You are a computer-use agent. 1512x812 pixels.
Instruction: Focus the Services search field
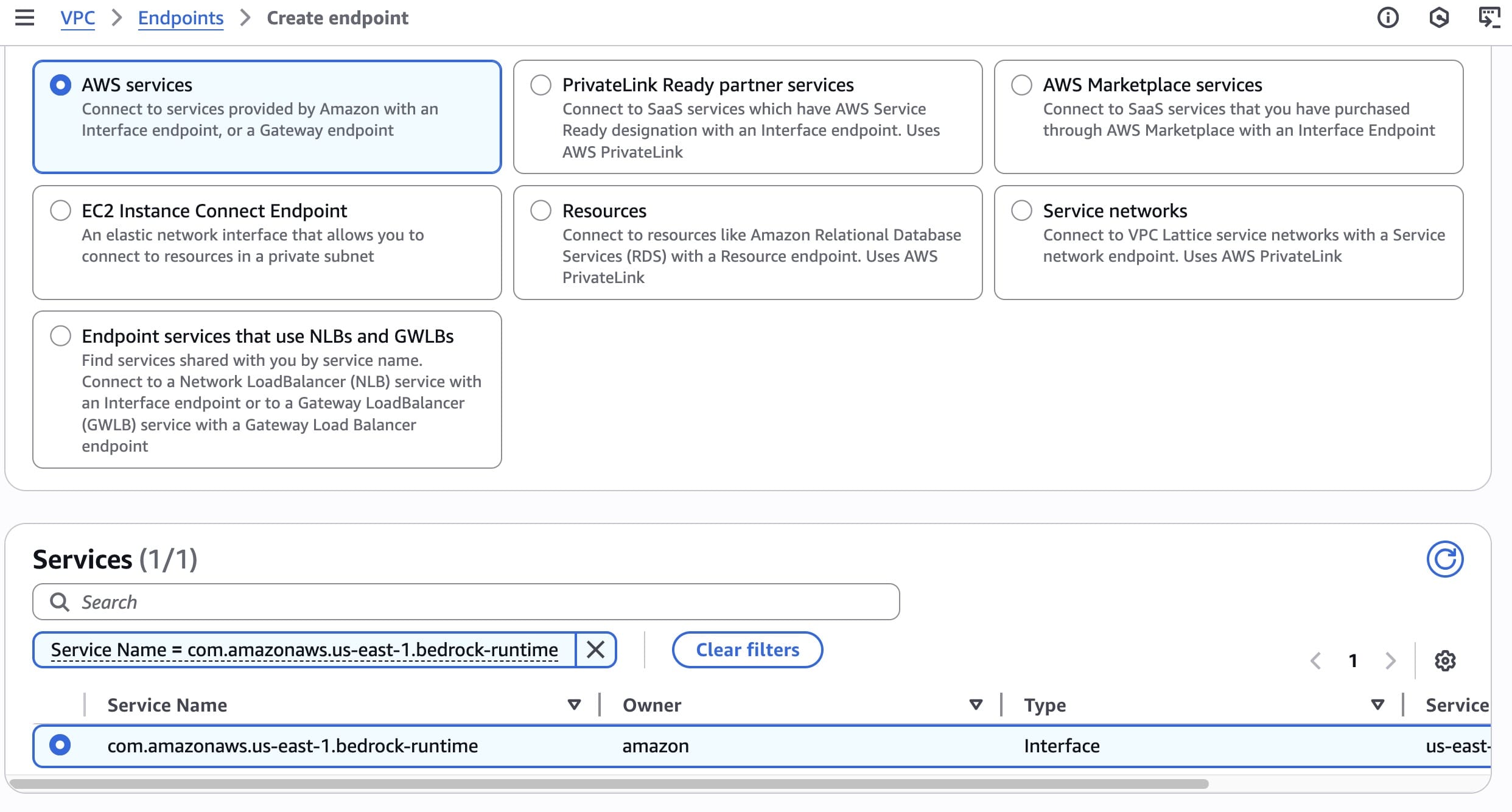[466, 602]
